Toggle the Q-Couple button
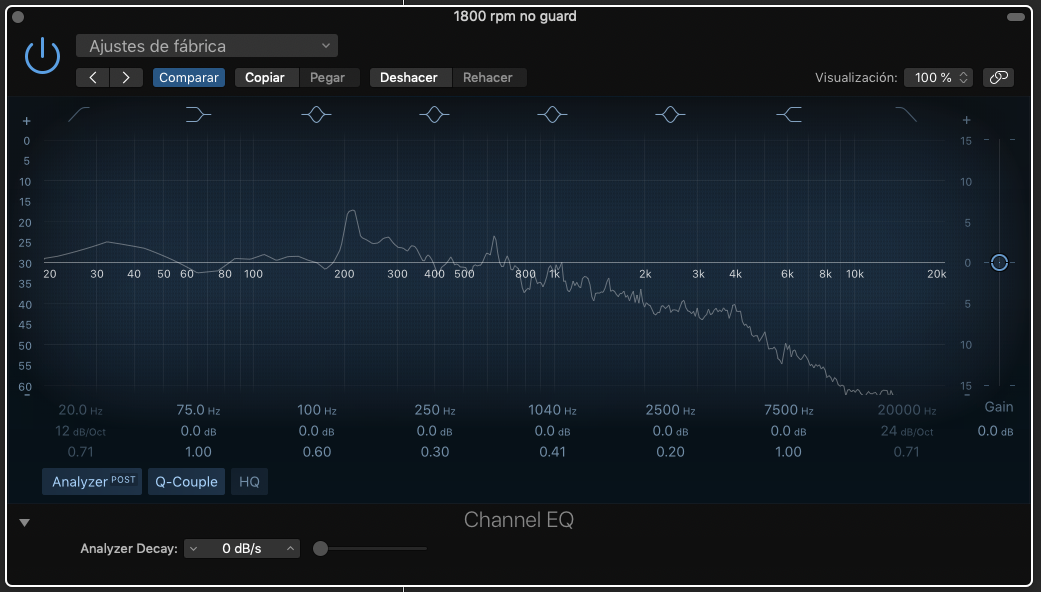 [187, 481]
